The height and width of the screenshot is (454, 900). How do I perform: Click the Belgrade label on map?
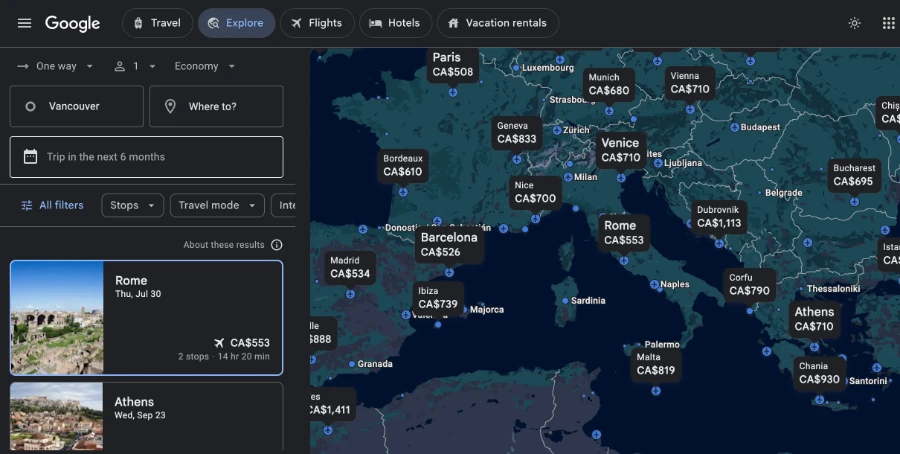pos(783,193)
